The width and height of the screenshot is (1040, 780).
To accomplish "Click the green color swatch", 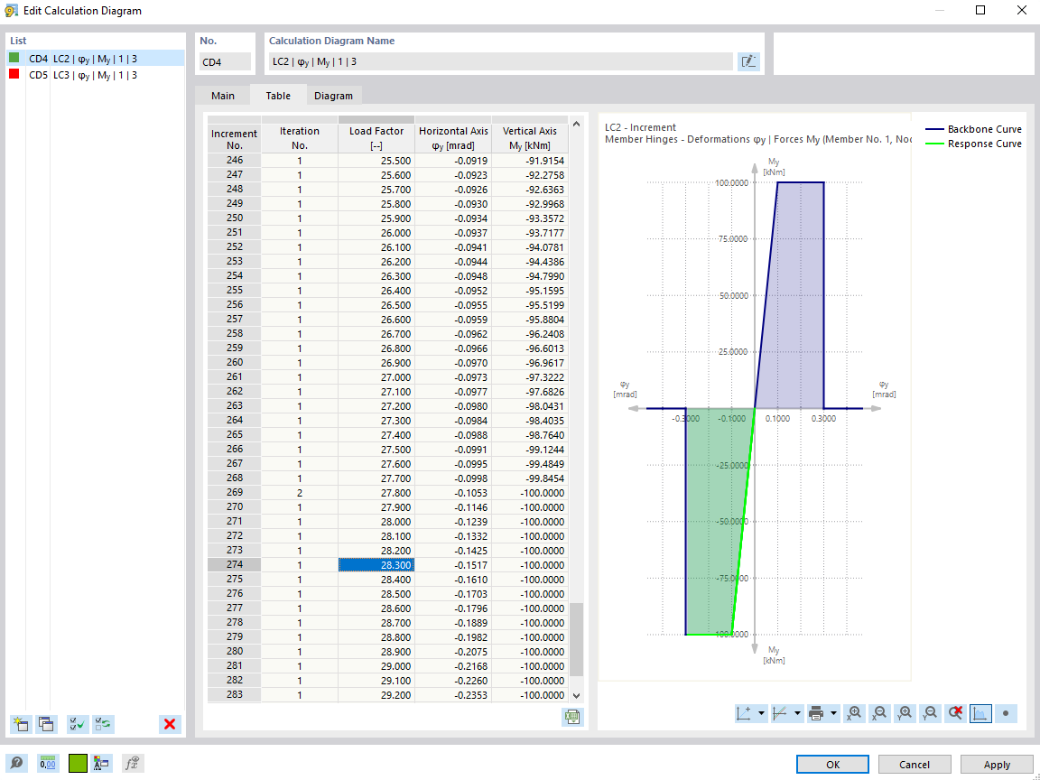I will coord(78,763).
